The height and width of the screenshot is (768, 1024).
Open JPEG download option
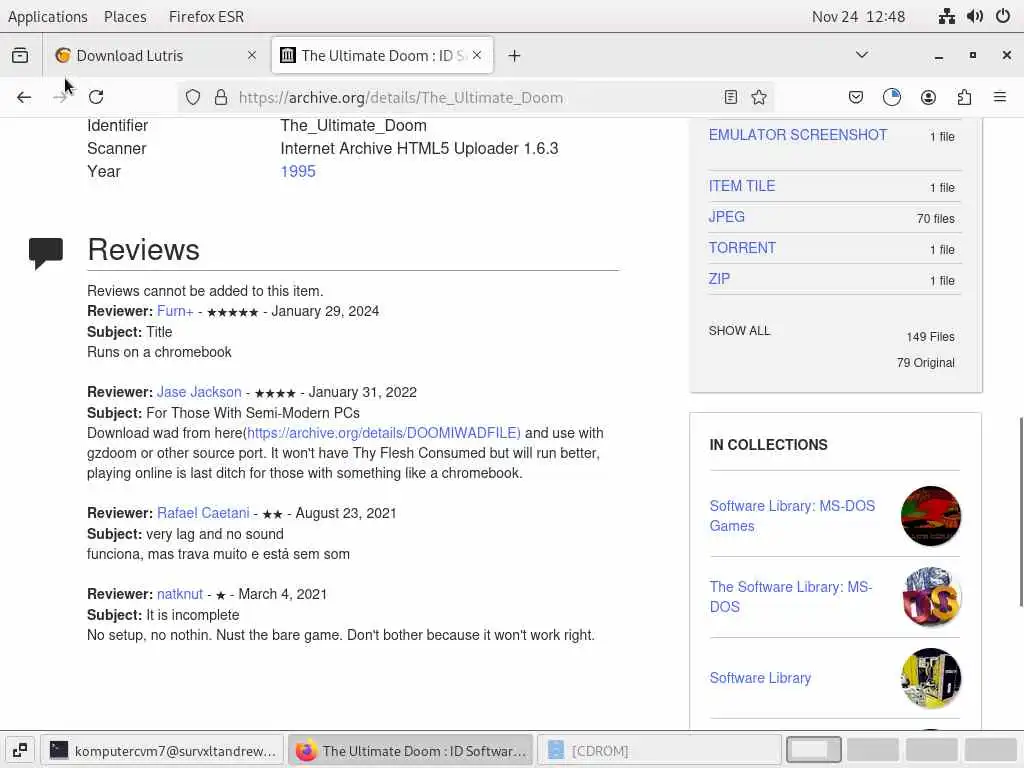point(727,217)
